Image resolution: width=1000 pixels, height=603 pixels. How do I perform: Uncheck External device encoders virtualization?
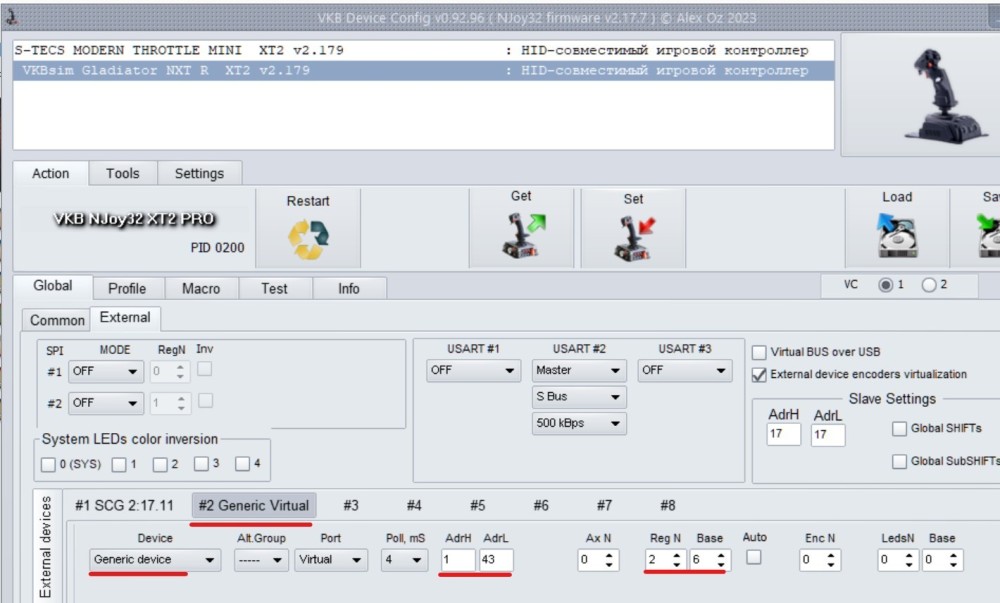[x=759, y=375]
